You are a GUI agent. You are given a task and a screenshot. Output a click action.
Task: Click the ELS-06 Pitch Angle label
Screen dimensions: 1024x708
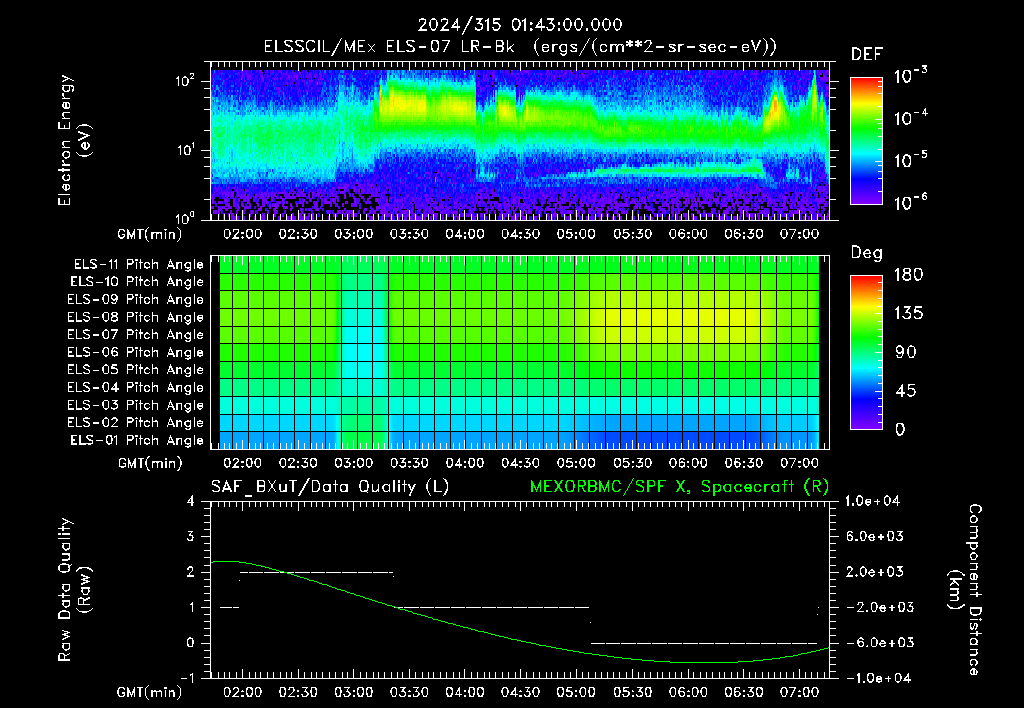point(136,352)
